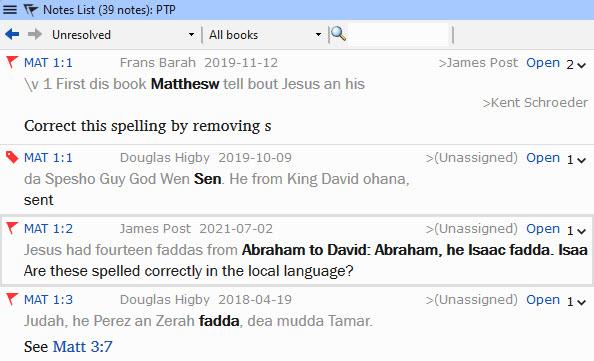Expand the chevron on the MAT 1:3 note
Image resolution: width=594 pixels, height=361 pixels.
[x=581, y=303]
